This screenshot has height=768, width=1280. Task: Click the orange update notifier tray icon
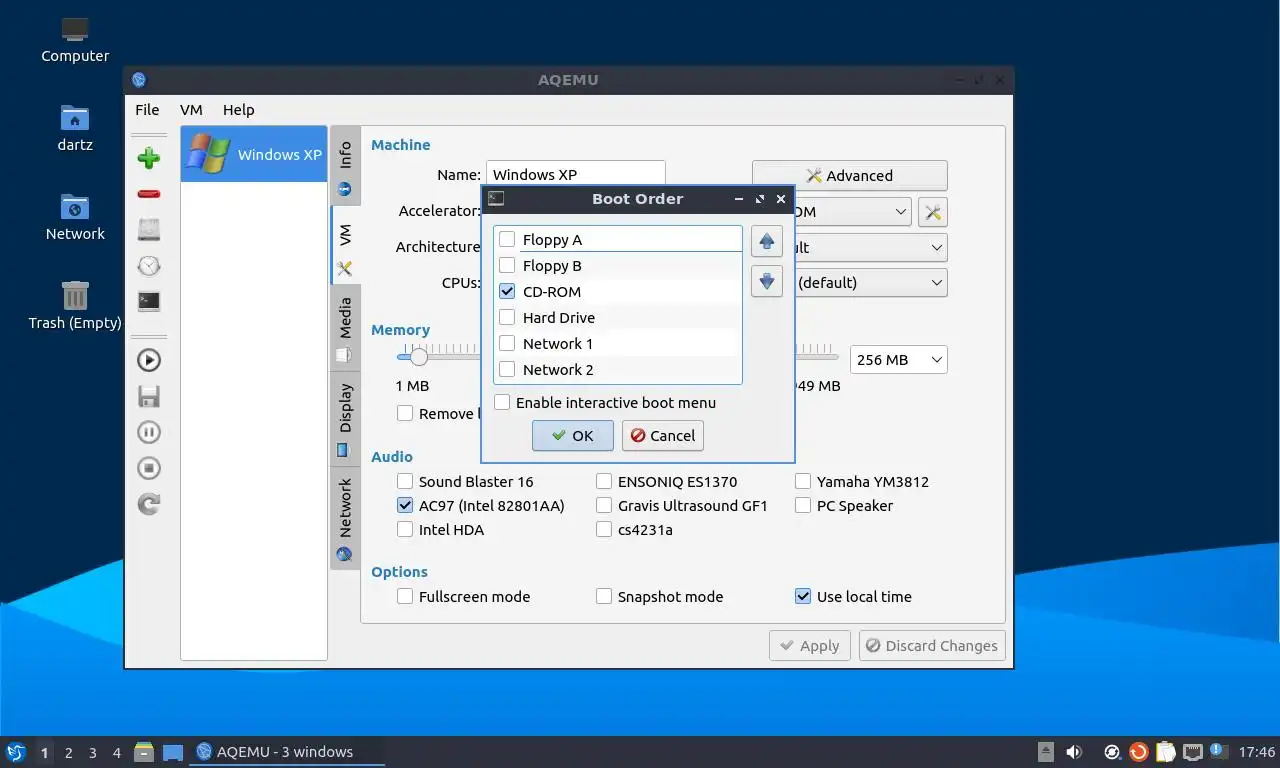tap(1139, 752)
